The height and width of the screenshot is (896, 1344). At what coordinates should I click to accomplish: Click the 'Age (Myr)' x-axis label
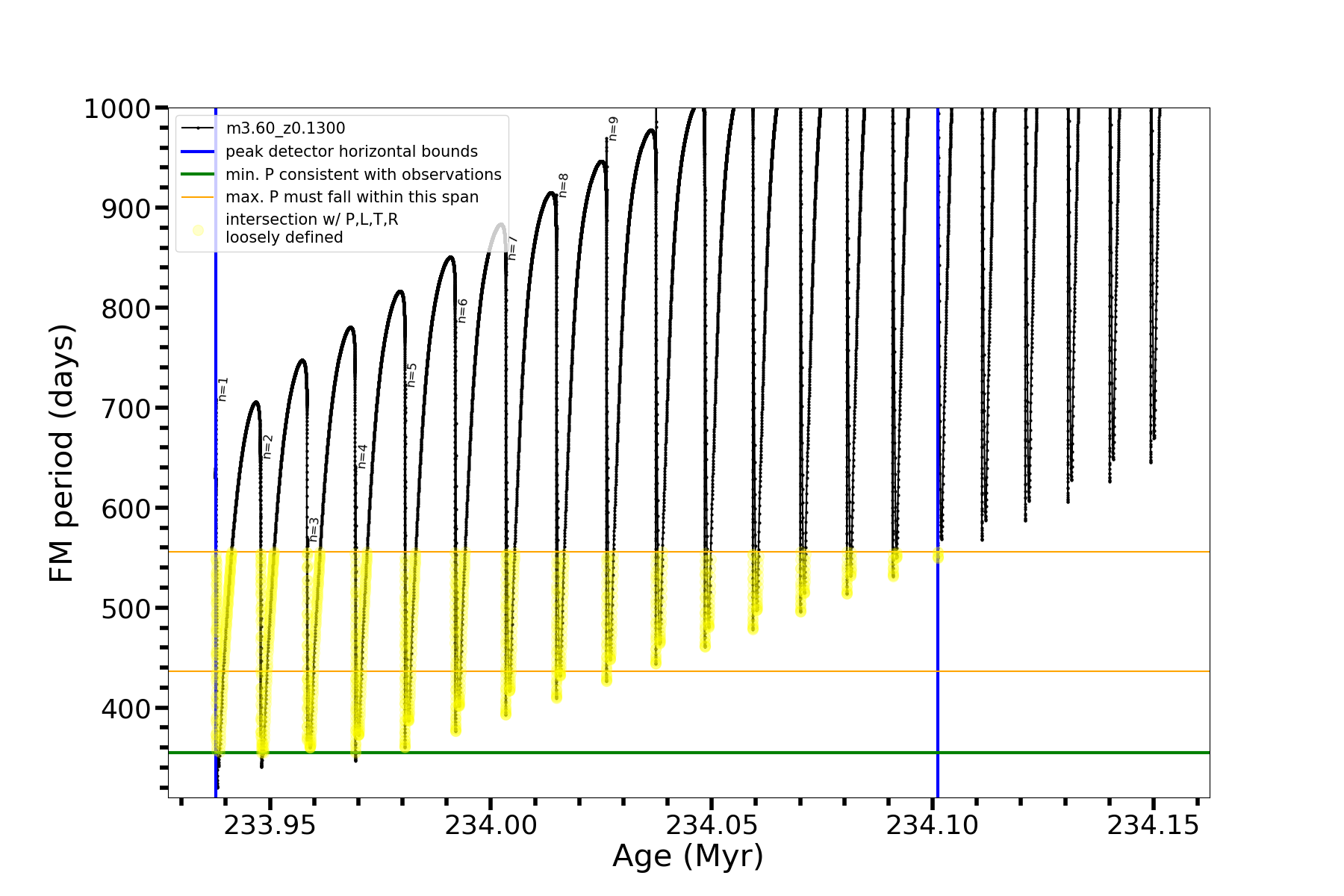[688, 856]
